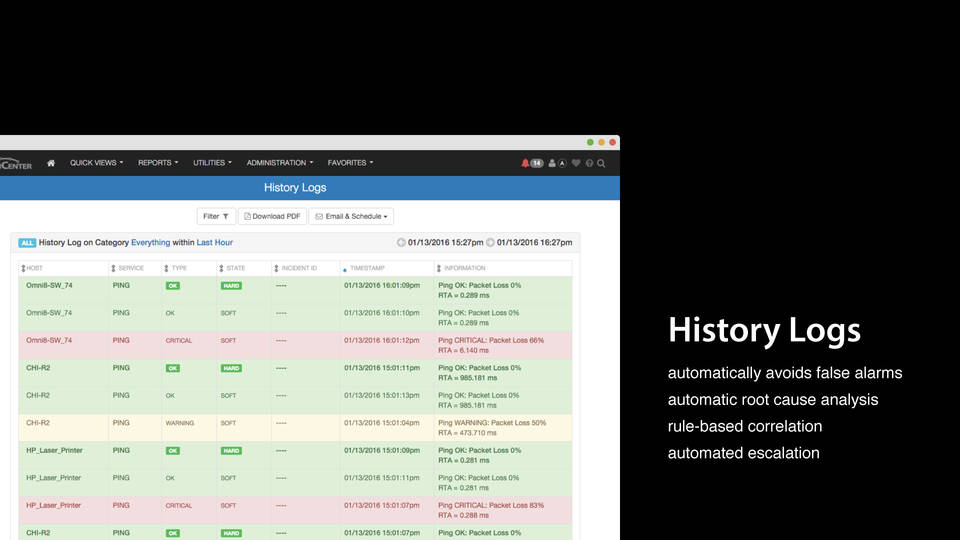960x540 pixels.
Task: Click the Download PDF button
Action: (272, 216)
